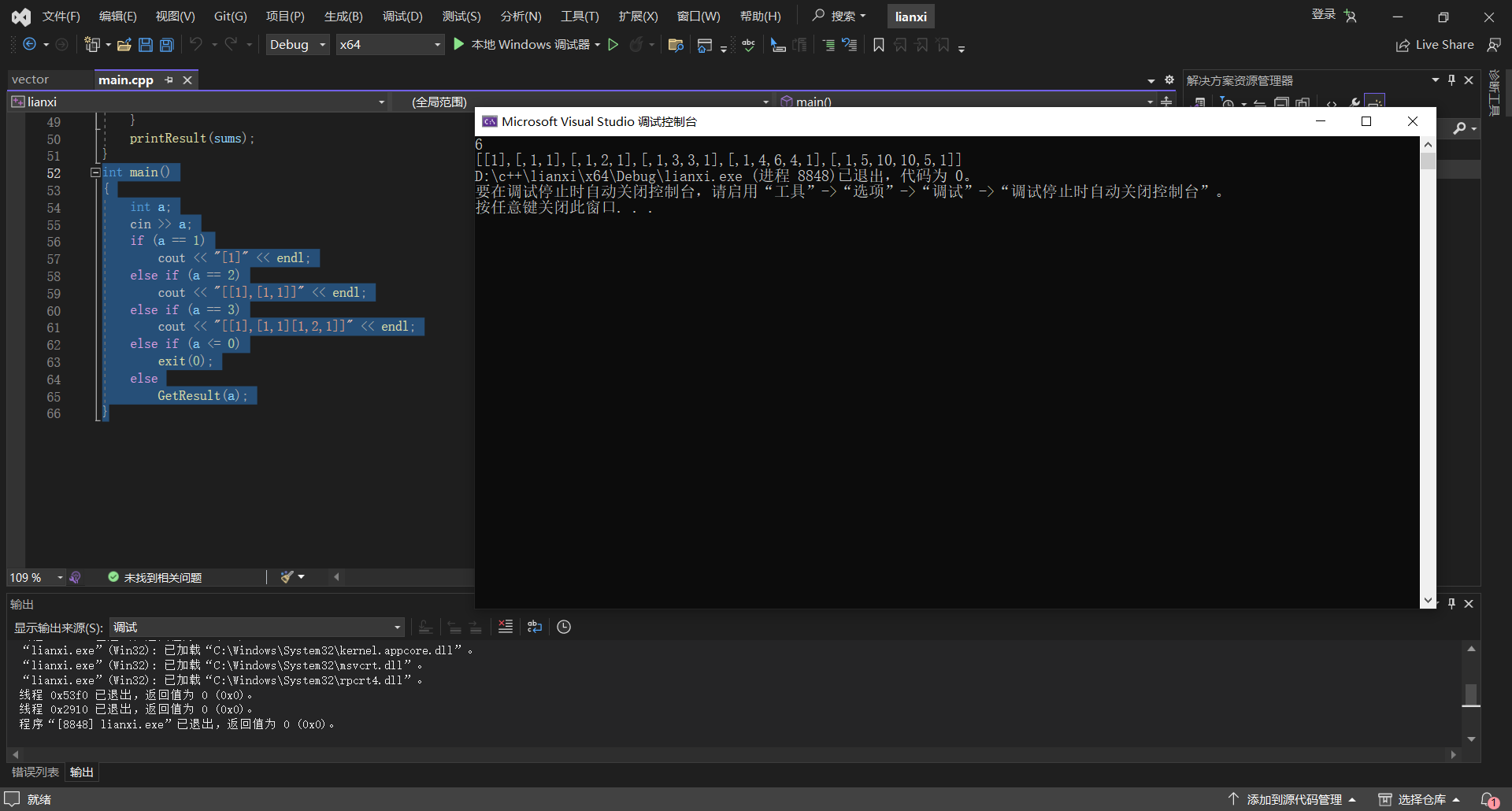
Task: Click the Open File folder icon
Action: 124,45
